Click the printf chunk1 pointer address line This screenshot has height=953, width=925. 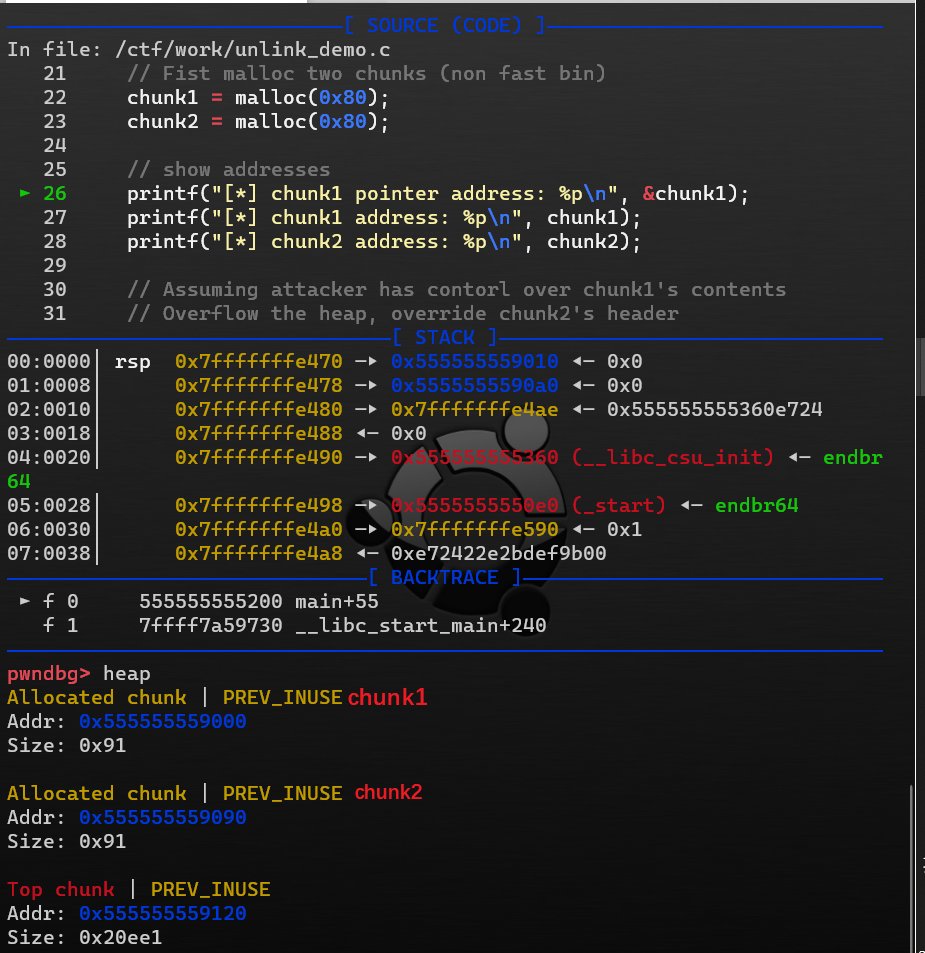[438, 194]
